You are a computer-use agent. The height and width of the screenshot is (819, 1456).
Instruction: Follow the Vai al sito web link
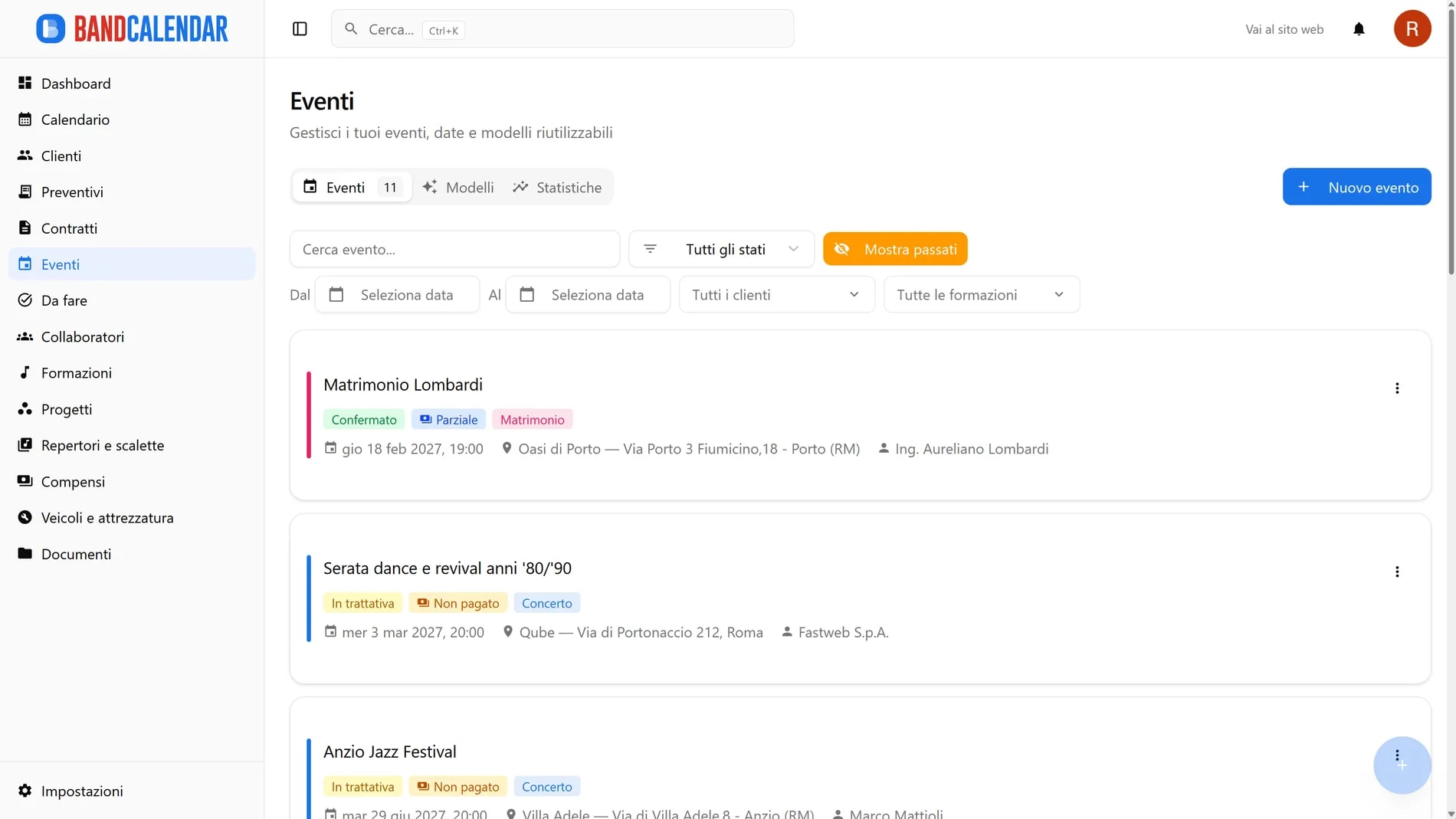coord(1284,29)
